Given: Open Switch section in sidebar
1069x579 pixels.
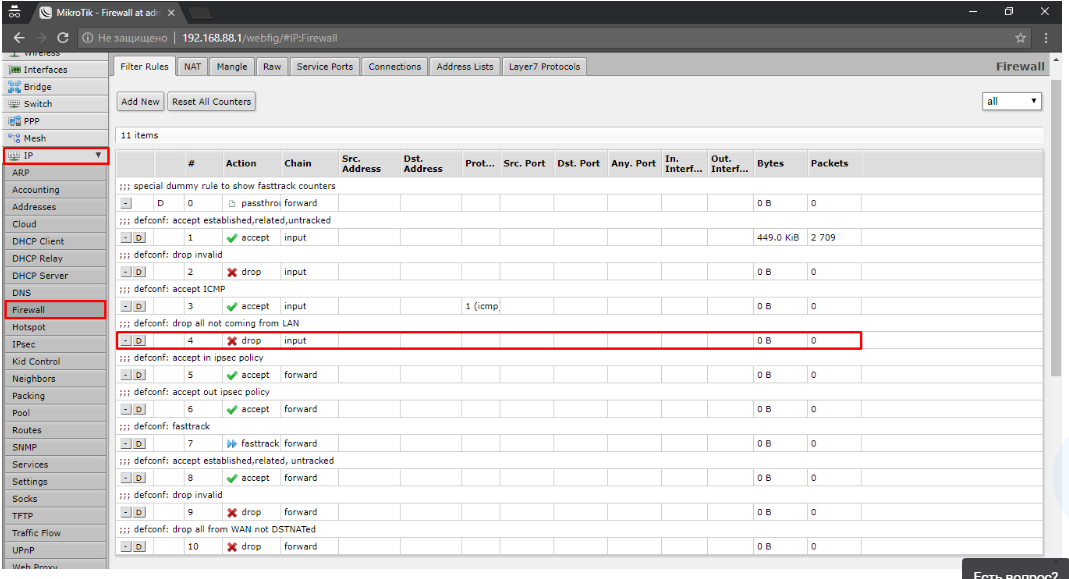Looking at the screenshot, I should 55,104.
